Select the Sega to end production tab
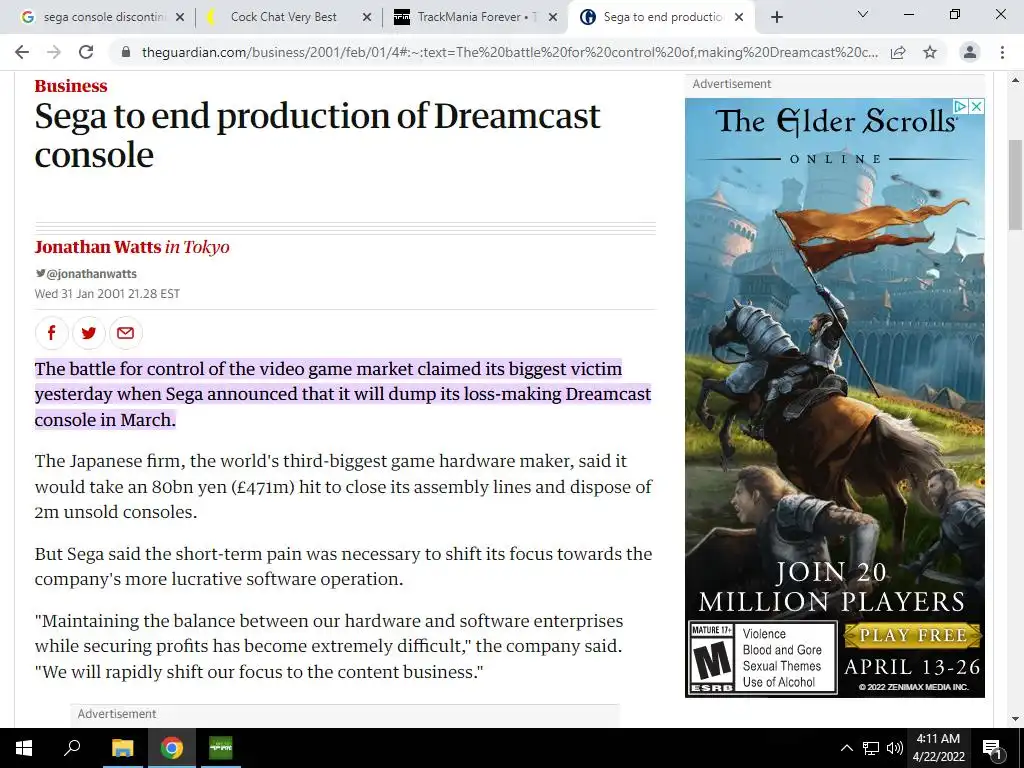The height and width of the screenshot is (768, 1024). (x=662, y=17)
